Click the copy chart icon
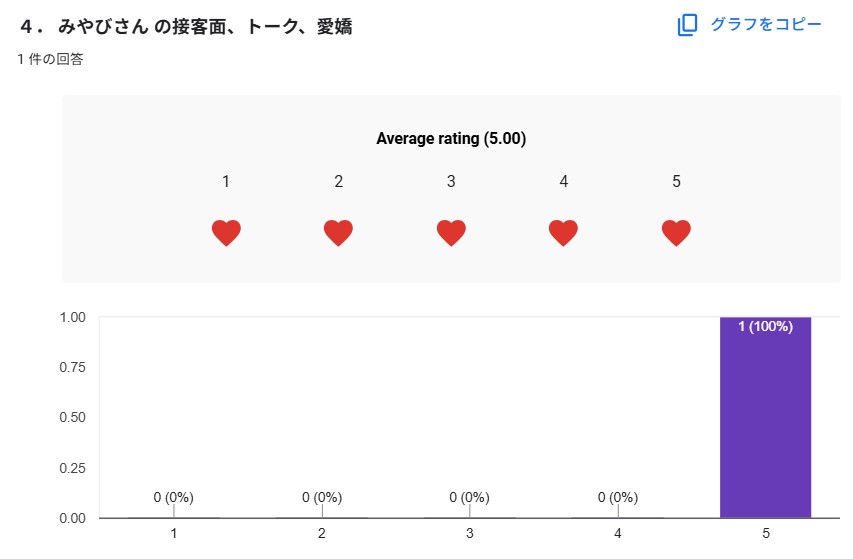 pos(687,25)
